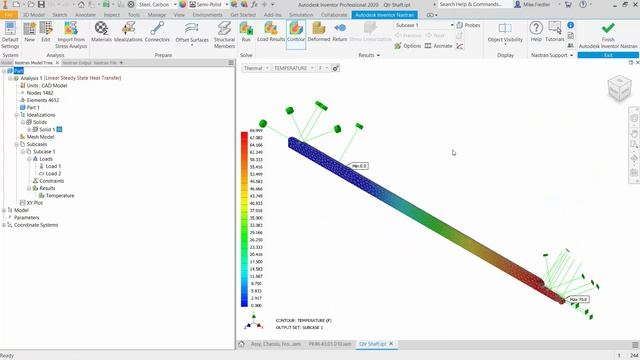Open results Options
The width and height of the screenshot is (640, 360).
pyautogui.click(x=407, y=46)
